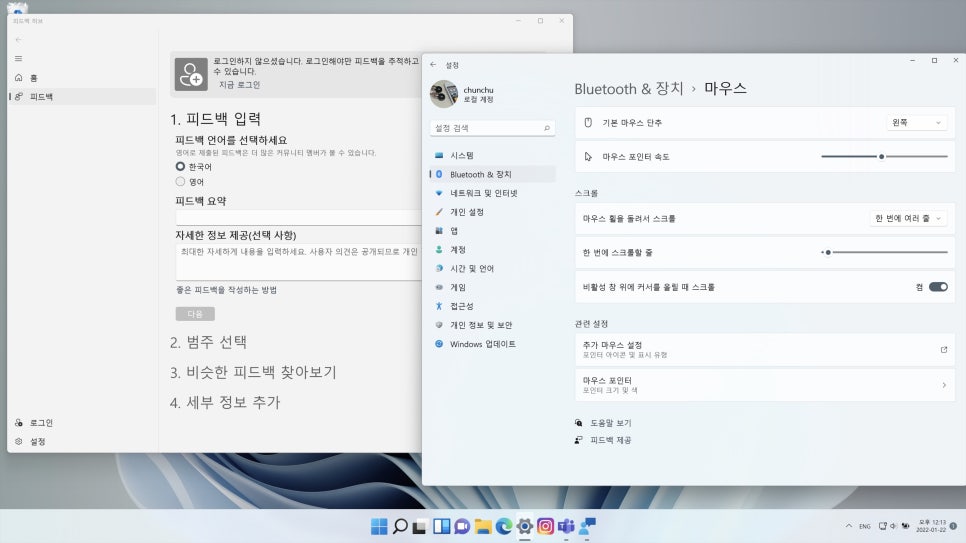This screenshot has height=543, width=966.
Task: Open the 기본 마우스 단추 dropdown set to 왼쪽
Action: point(916,123)
